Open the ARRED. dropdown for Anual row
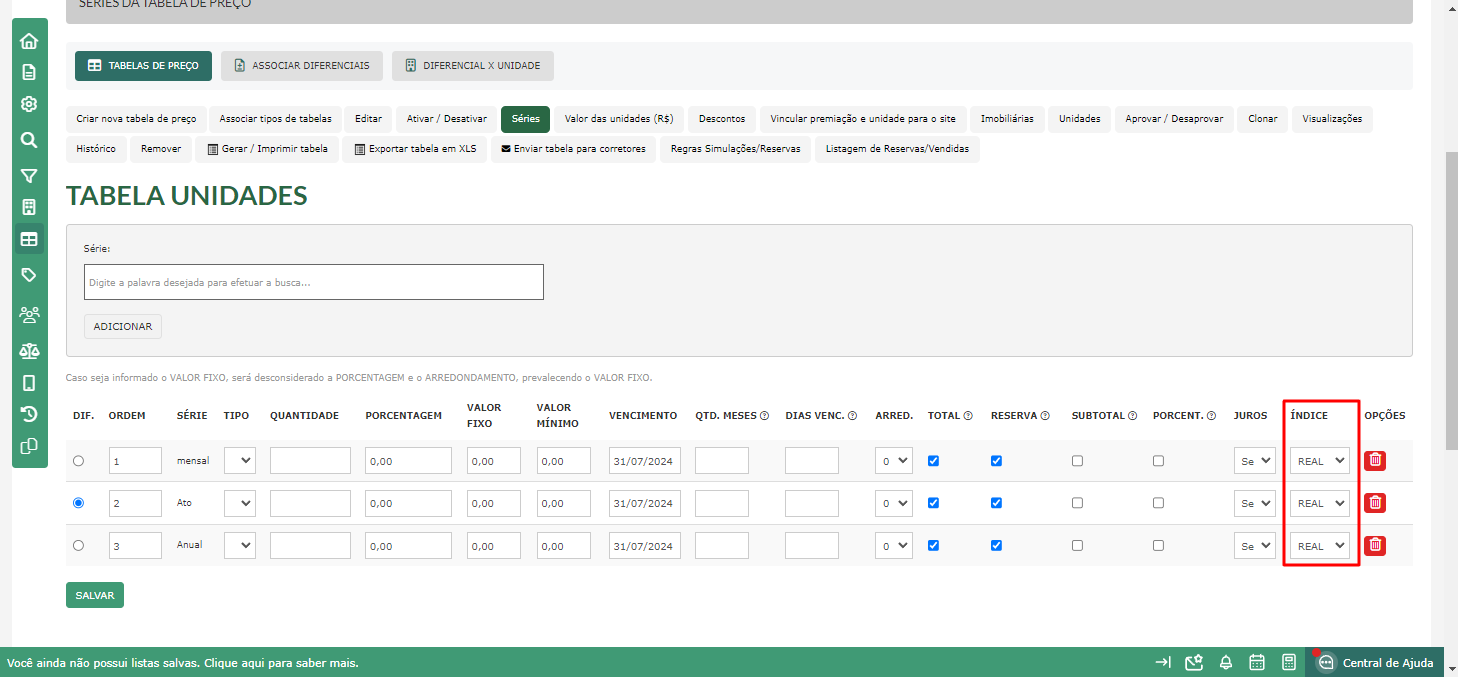 point(894,546)
